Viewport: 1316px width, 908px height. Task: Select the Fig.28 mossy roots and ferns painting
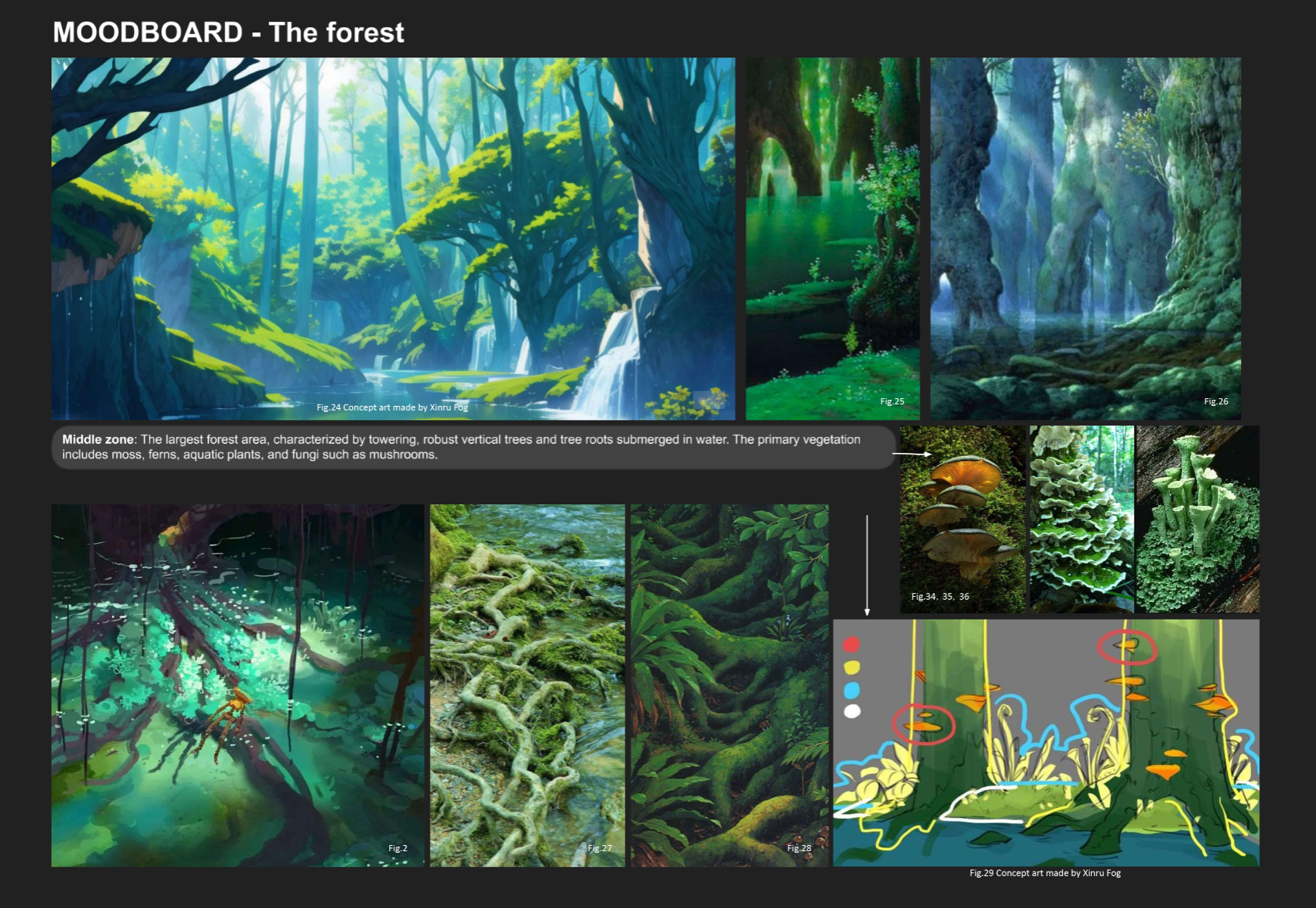tap(729, 685)
